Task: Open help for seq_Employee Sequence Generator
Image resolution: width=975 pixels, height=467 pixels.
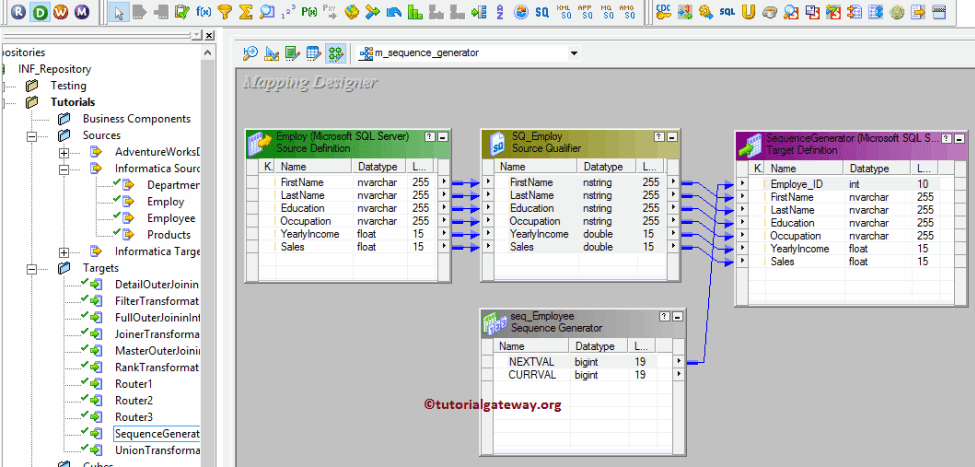Action: (665, 317)
